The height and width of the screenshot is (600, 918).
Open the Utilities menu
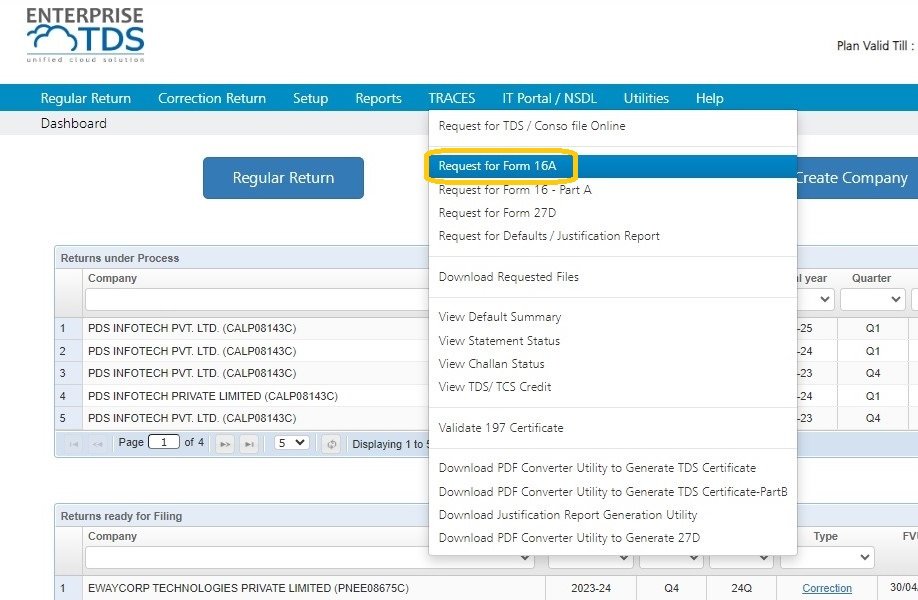click(645, 98)
